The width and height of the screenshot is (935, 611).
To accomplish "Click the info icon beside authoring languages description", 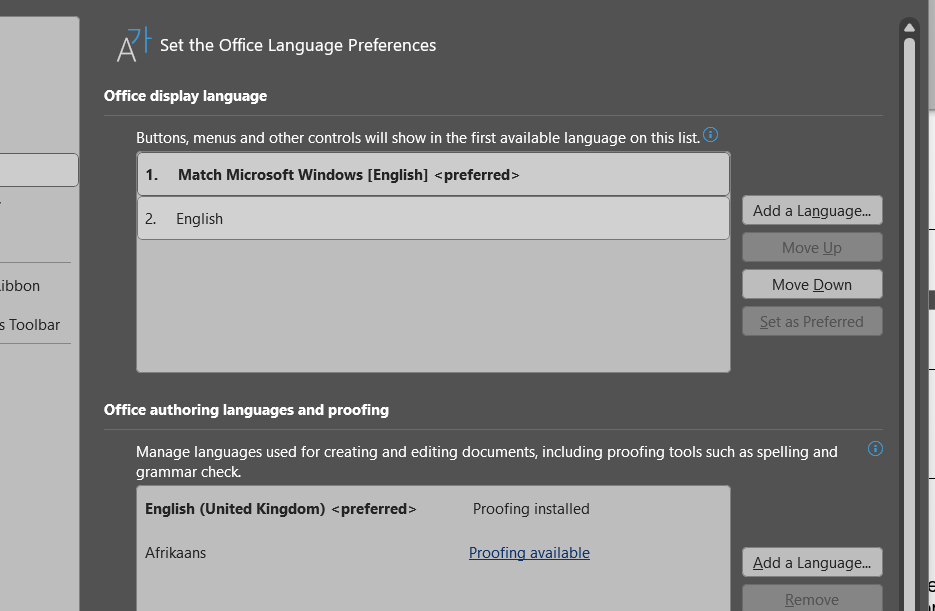I will [875, 448].
